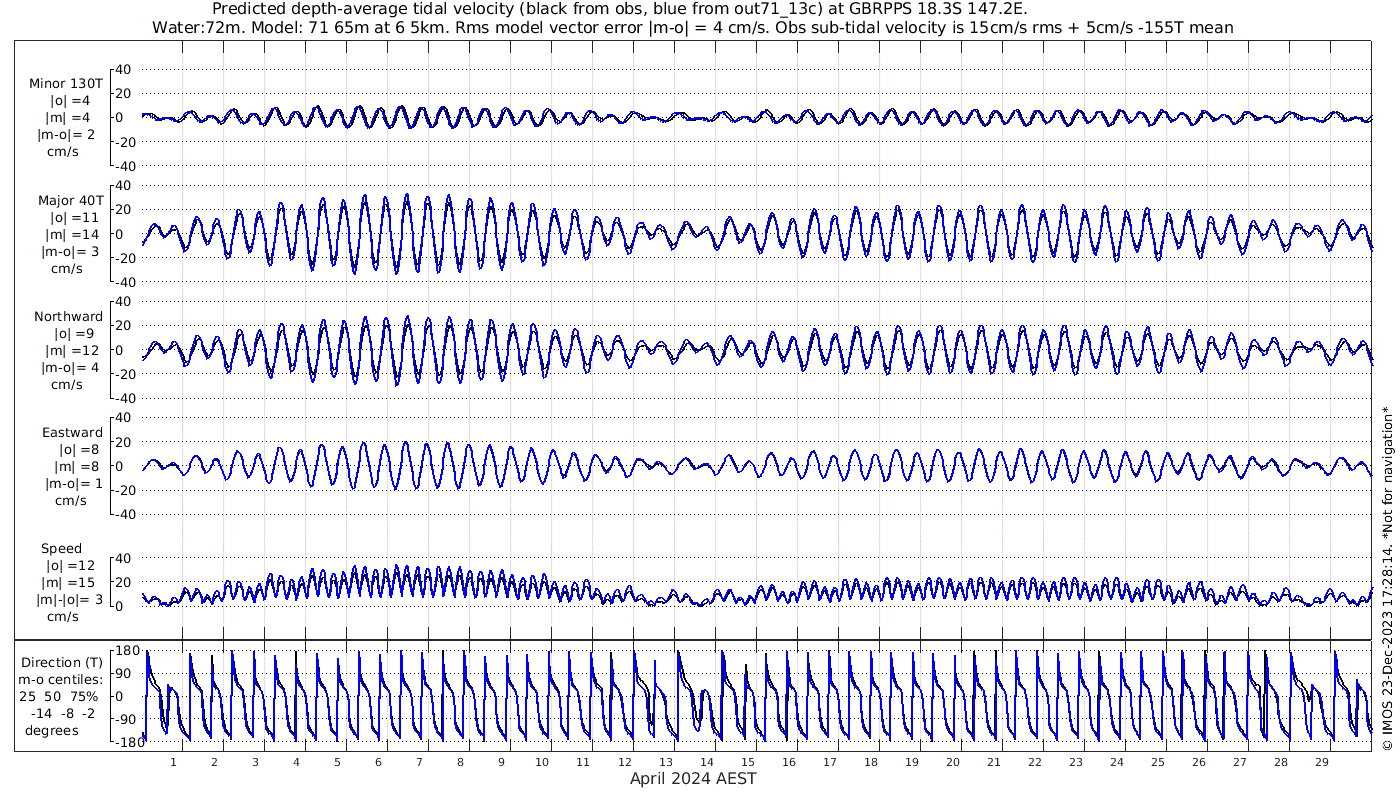The image size is (1400, 800).
Task: Click the '|o| =12' value under Speed
Action: point(71,566)
